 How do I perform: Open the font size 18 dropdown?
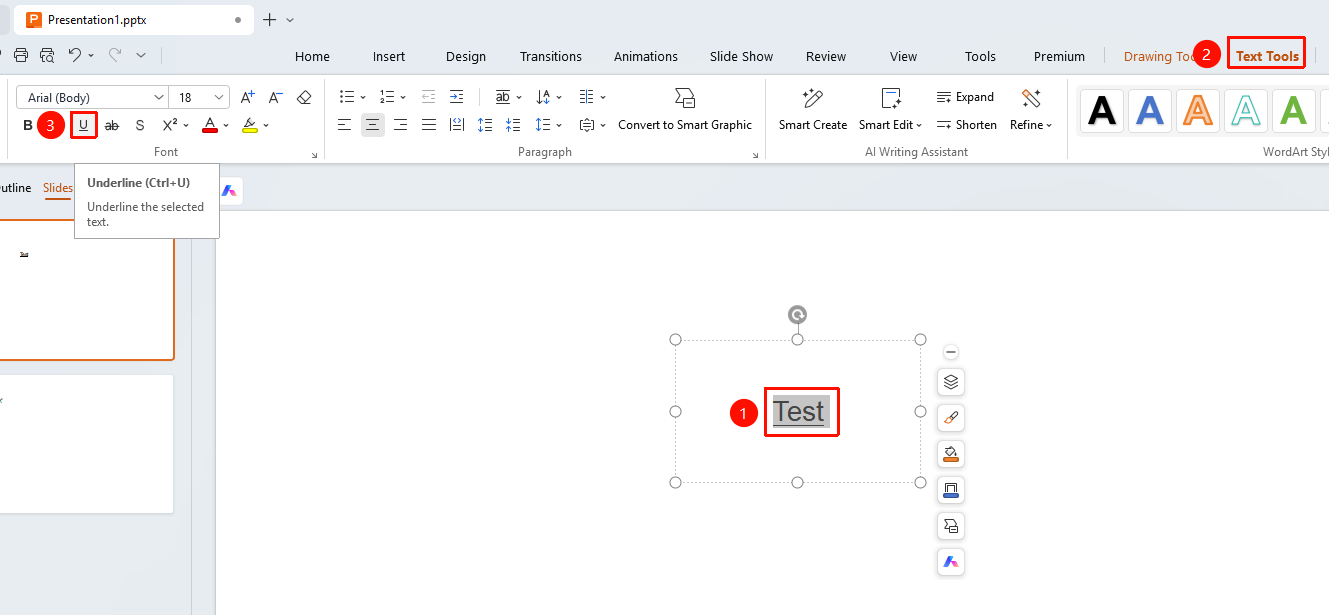pos(219,97)
